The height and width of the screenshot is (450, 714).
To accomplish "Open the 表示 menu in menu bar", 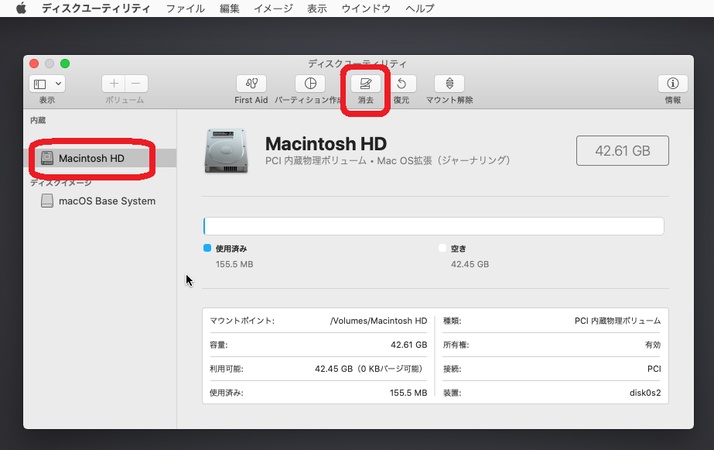I will pos(317,8).
